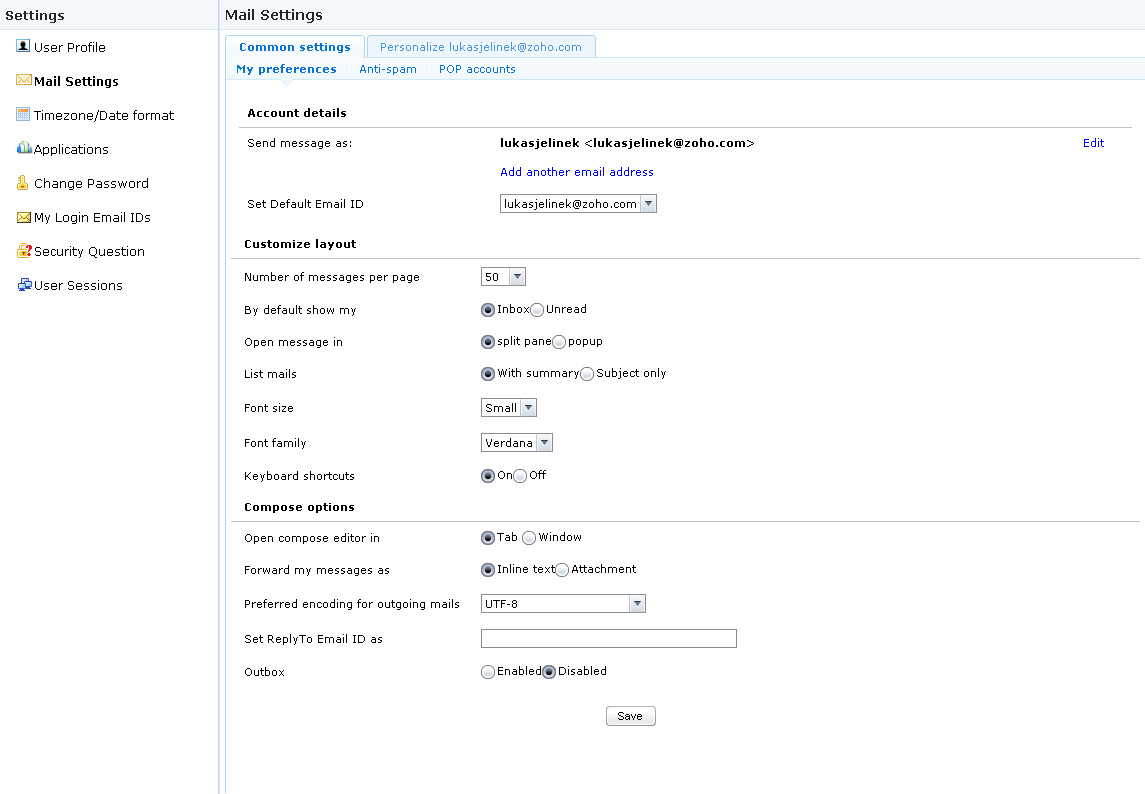The width and height of the screenshot is (1145, 794).
Task: Click Add another email address link
Action: tap(577, 172)
